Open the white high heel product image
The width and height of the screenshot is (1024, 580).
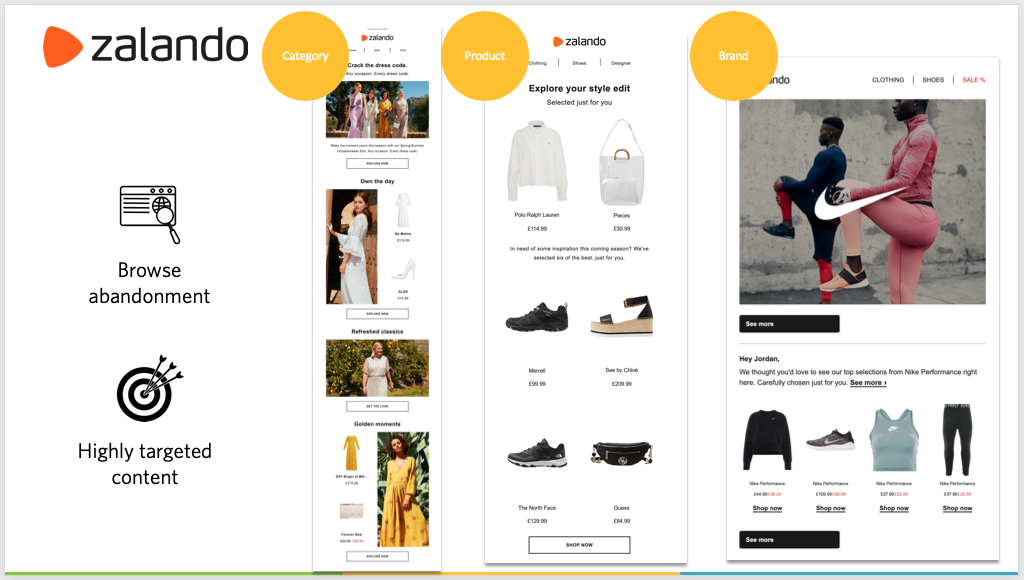tap(404, 270)
